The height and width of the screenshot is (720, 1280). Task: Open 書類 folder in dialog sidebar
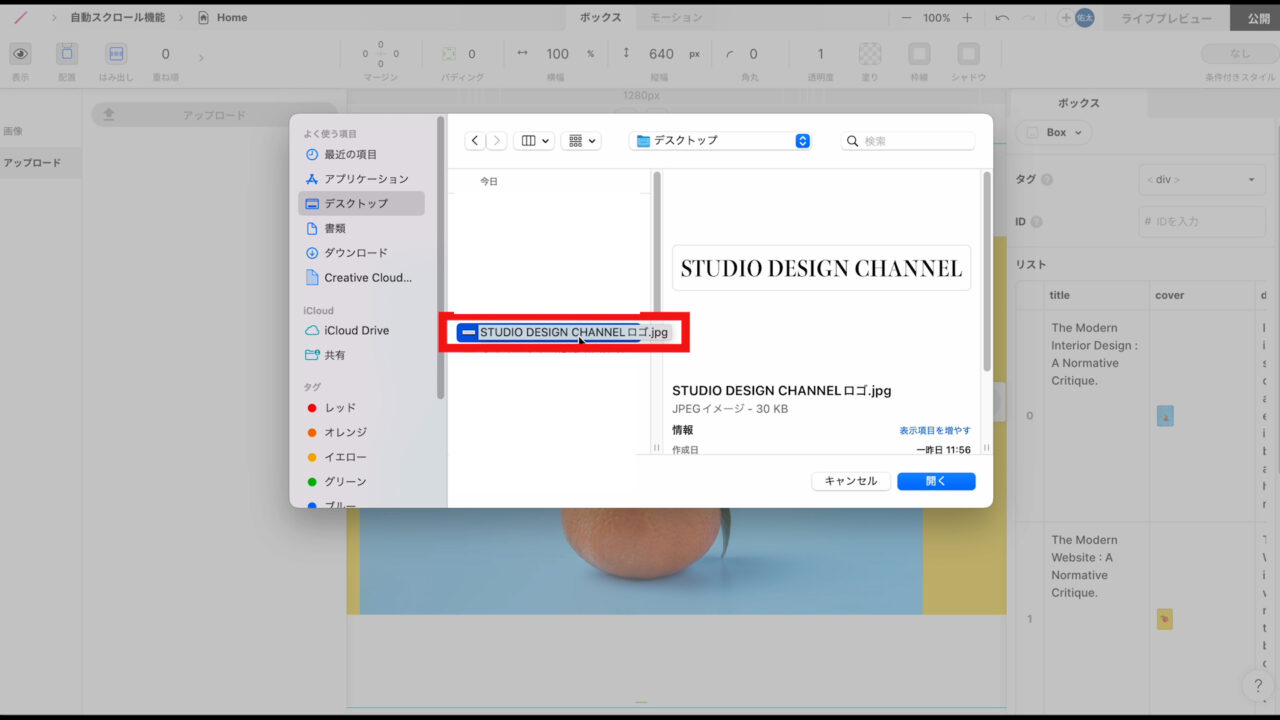(x=361, y=228)
